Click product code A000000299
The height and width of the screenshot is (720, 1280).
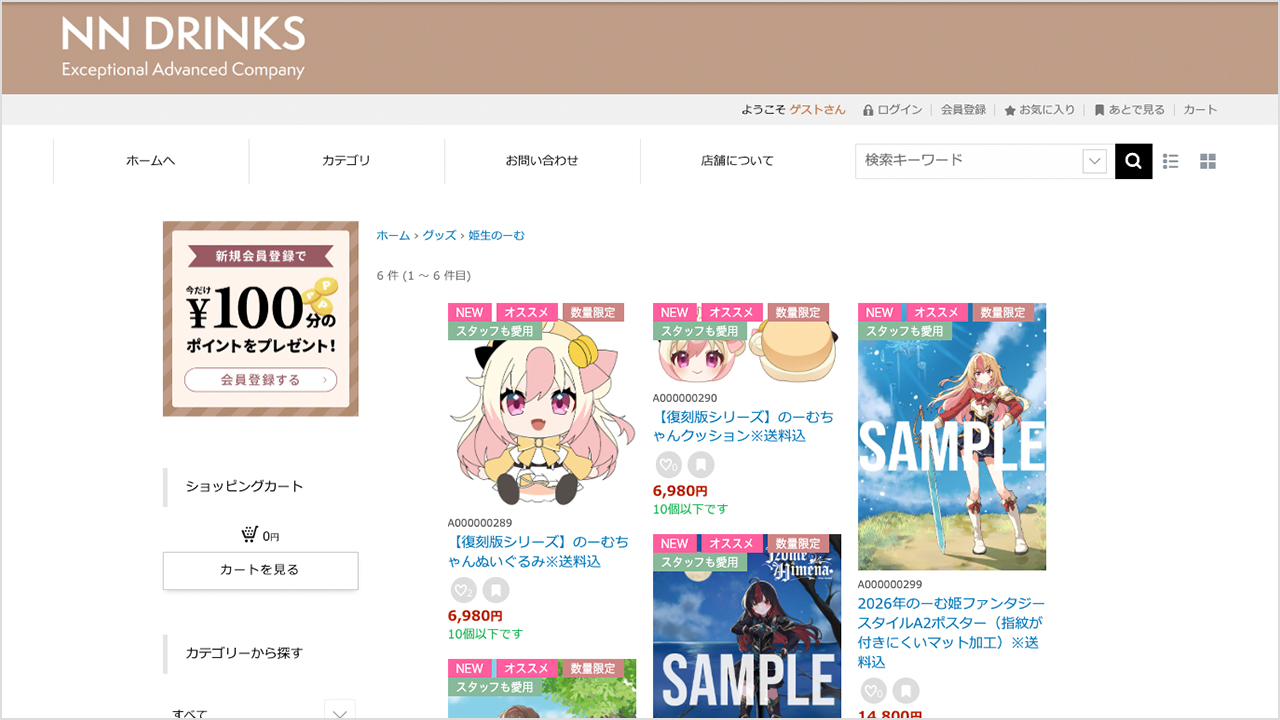pyautogui.click(x=889, y=585)
